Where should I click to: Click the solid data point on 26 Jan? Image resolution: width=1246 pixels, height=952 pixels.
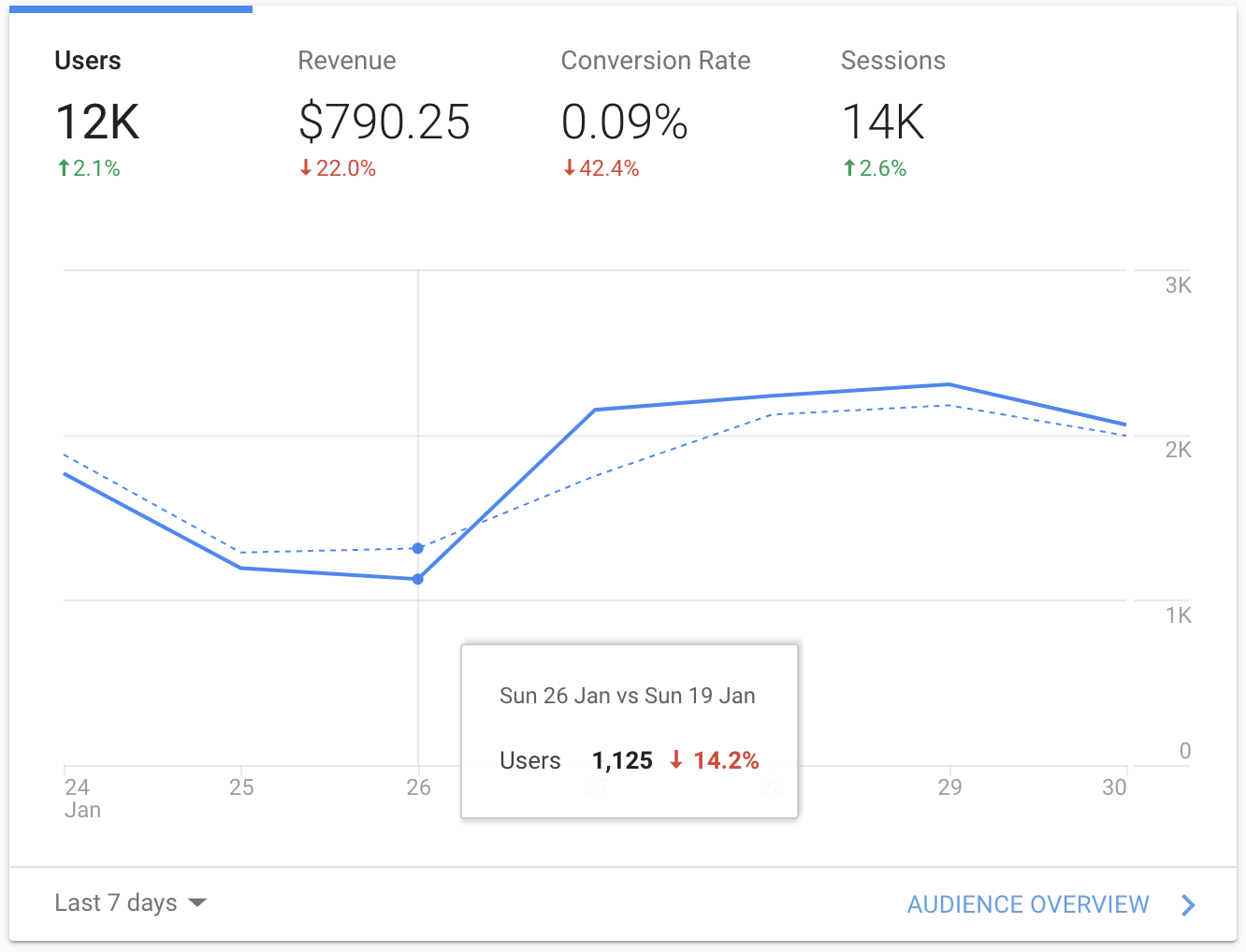point(417,579)
